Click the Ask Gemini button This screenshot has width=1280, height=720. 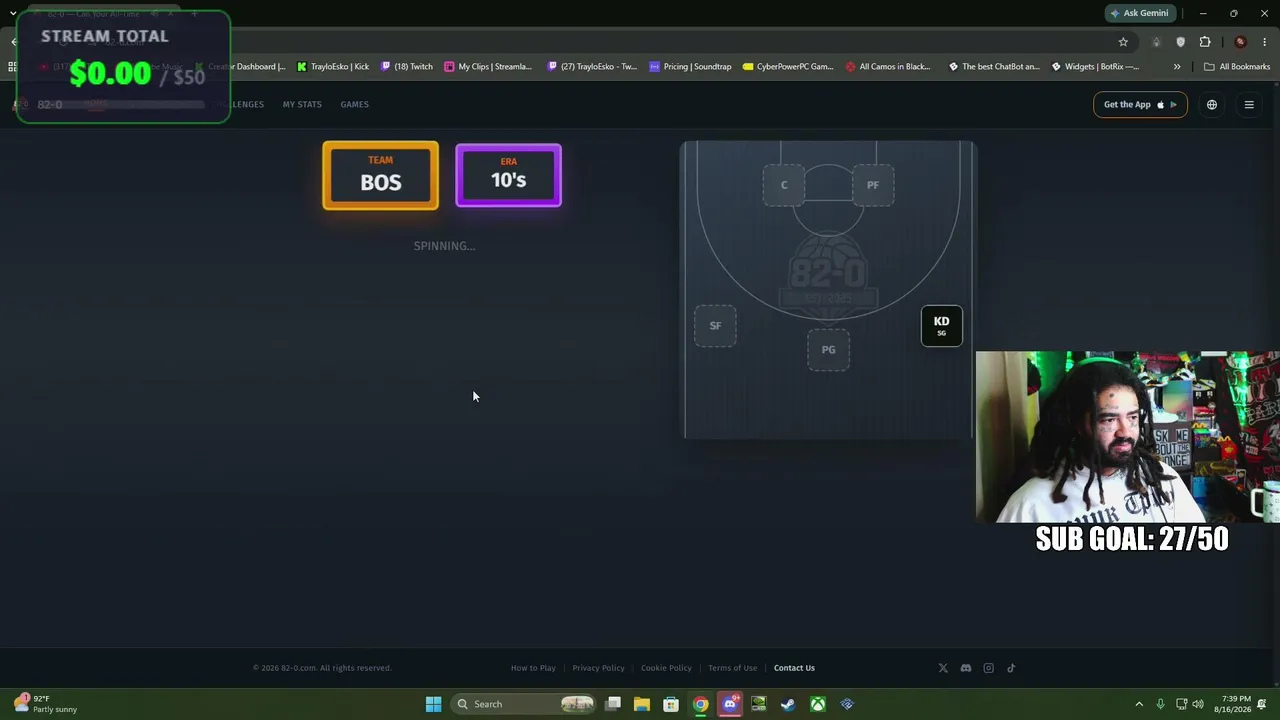point(1139,13)
